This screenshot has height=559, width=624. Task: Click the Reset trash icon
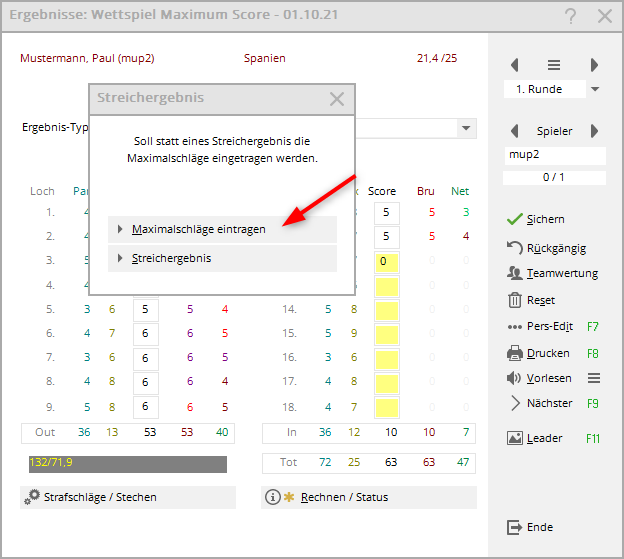tap(515, 300)
